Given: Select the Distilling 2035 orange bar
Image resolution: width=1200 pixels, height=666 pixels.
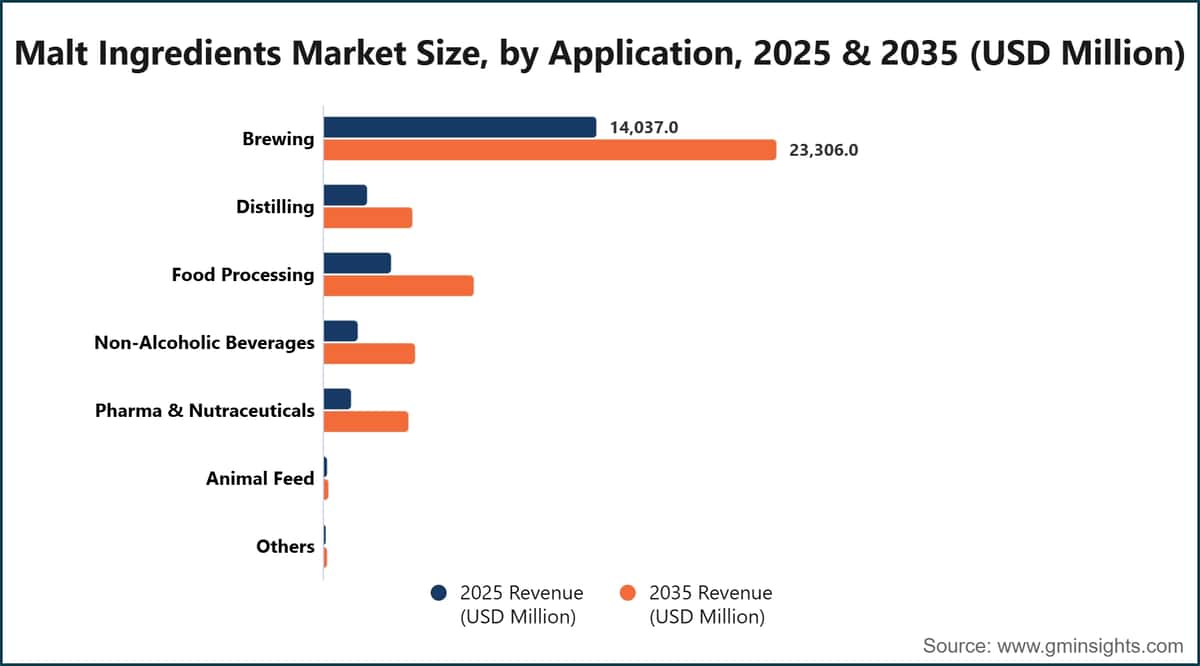Looking at the screenshot, I should tap(368, 217).
